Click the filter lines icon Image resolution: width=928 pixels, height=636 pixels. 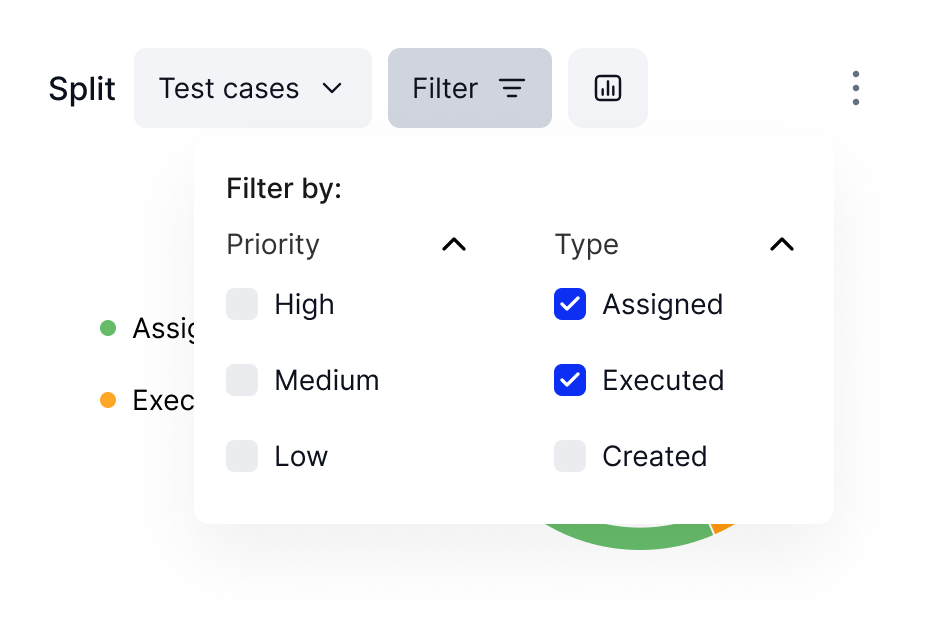pyautogui.click(x=512, y=88)
